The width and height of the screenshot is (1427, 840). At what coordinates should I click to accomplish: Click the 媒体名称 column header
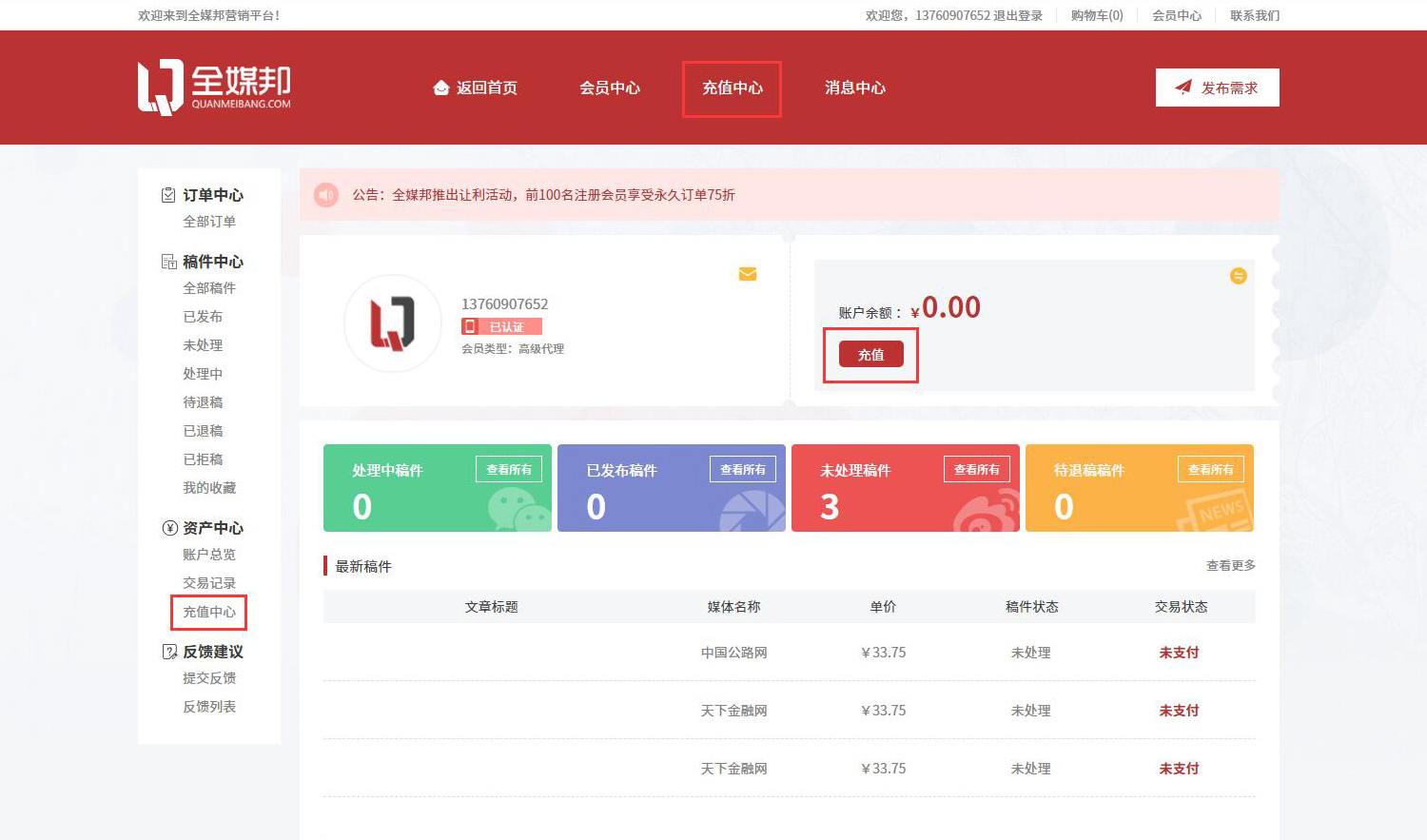pos(734,607)
